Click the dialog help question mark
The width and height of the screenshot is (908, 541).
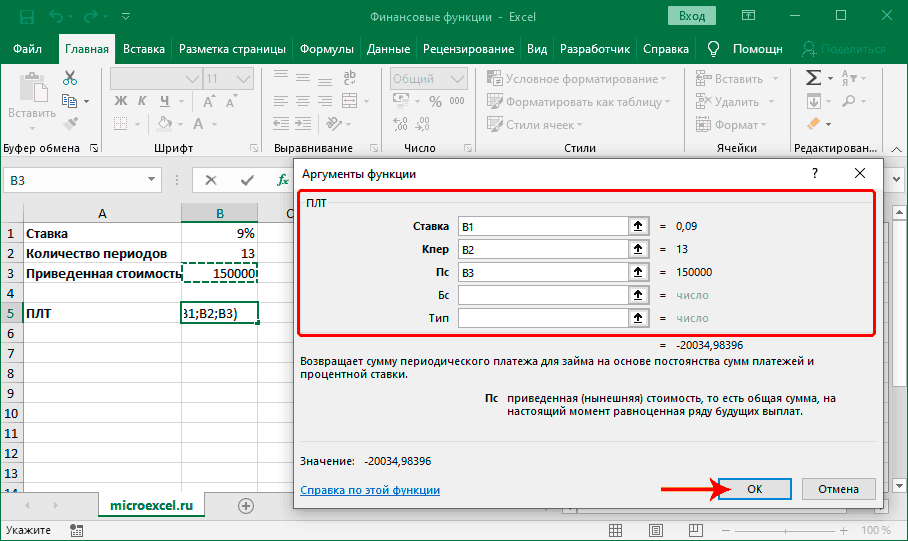815,173
